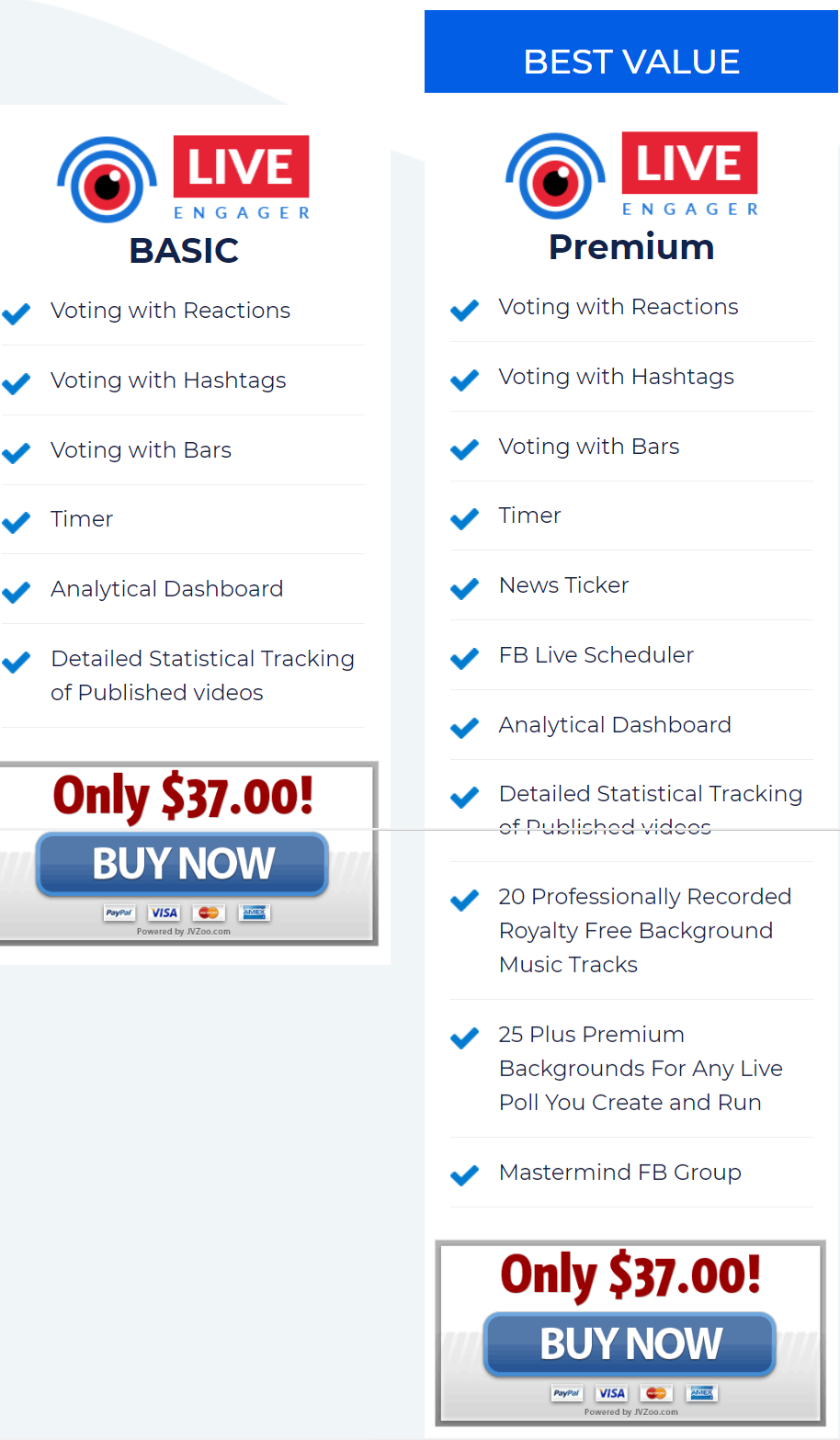Click the PayPal icon under Basic buy button
Screen dimensions: 840x1440
click(x=119, y=913)
